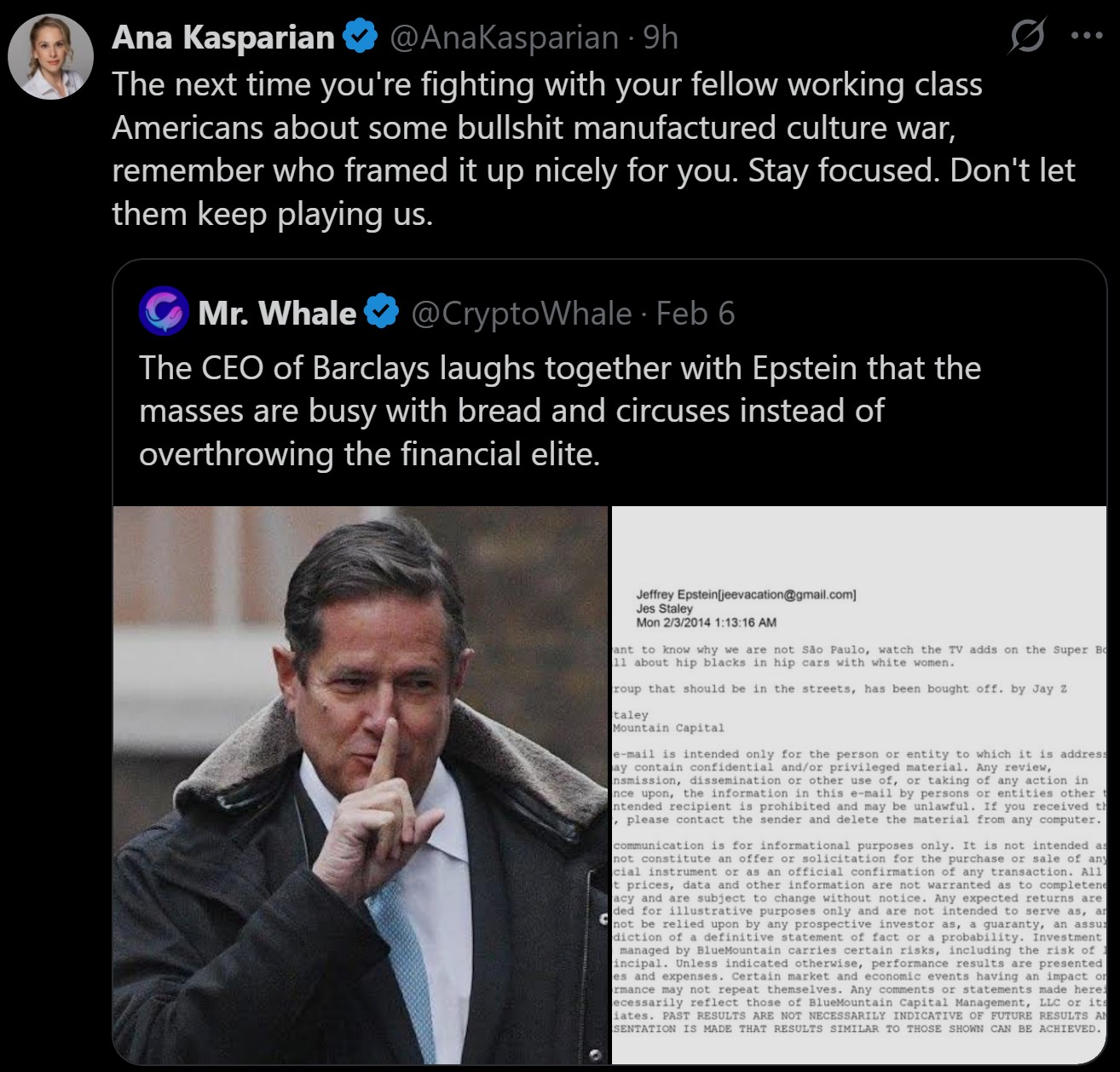Click the 'Jes Staley' recipient line in the email
This screenshot has width=1120, height=1072.
click(x=664, y=608)
